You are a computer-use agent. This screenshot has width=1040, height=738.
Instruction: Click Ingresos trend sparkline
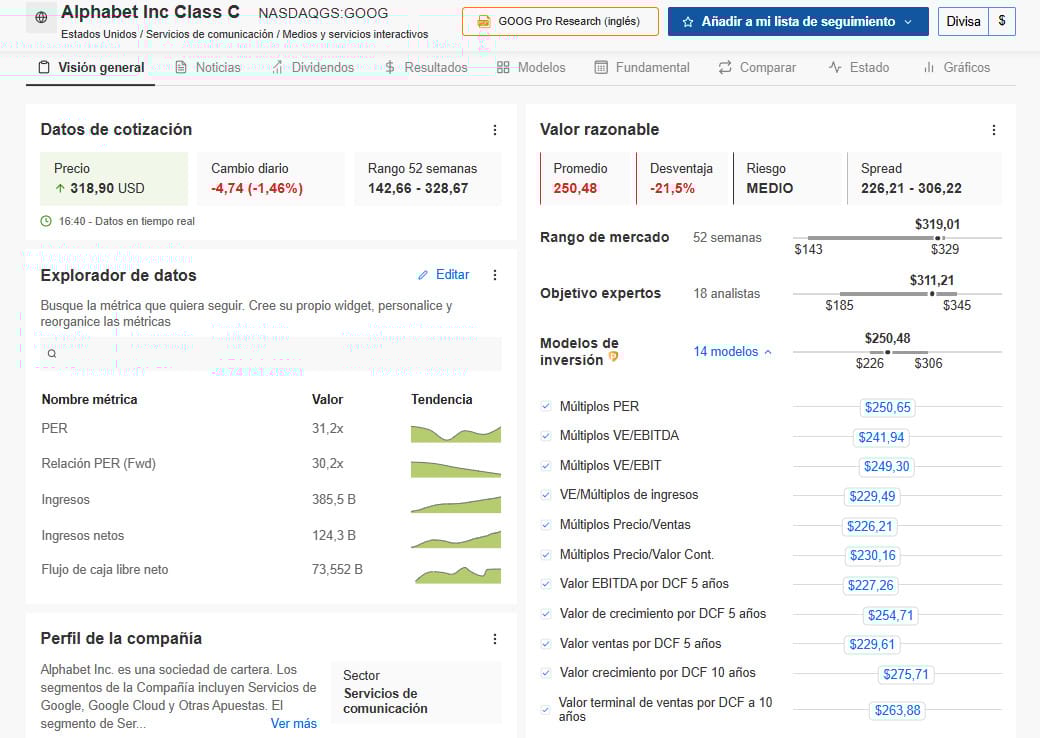pos(456,504)
